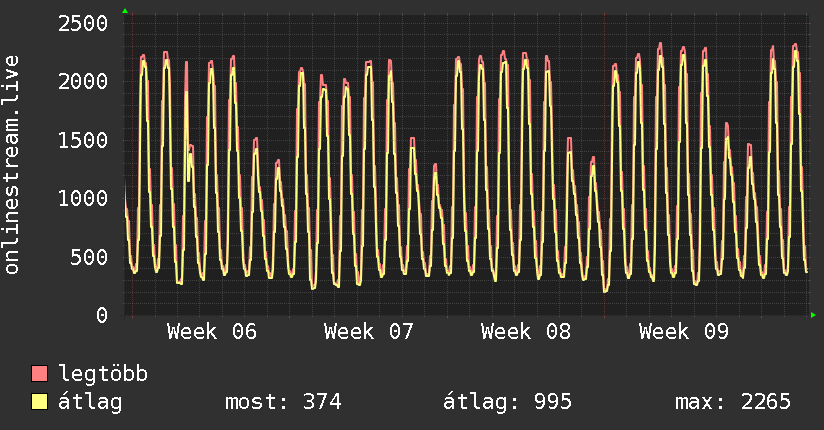
Task: Select the Week 06 axis label
Action: click(x=212, y=332)
